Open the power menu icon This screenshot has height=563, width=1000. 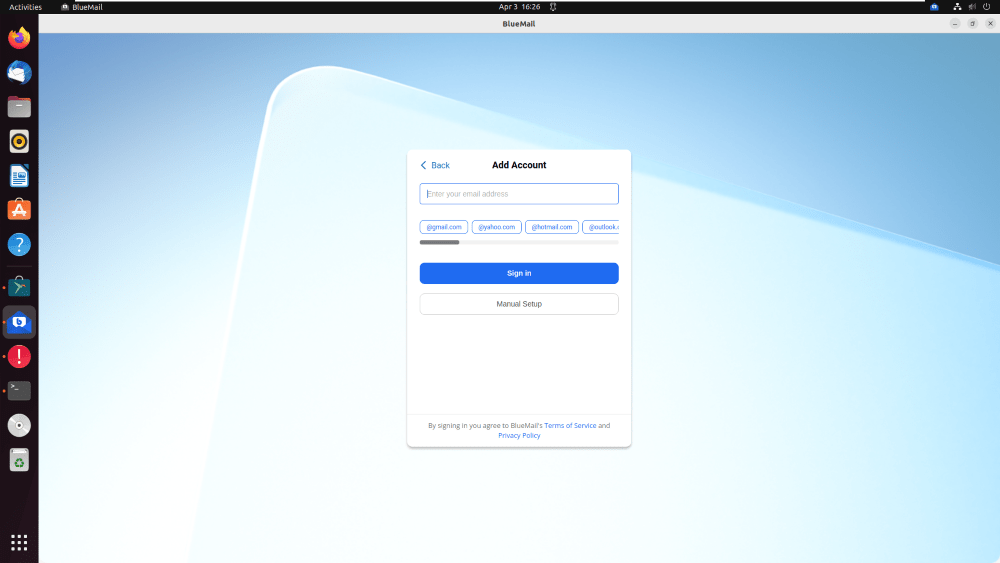[987, 7]
